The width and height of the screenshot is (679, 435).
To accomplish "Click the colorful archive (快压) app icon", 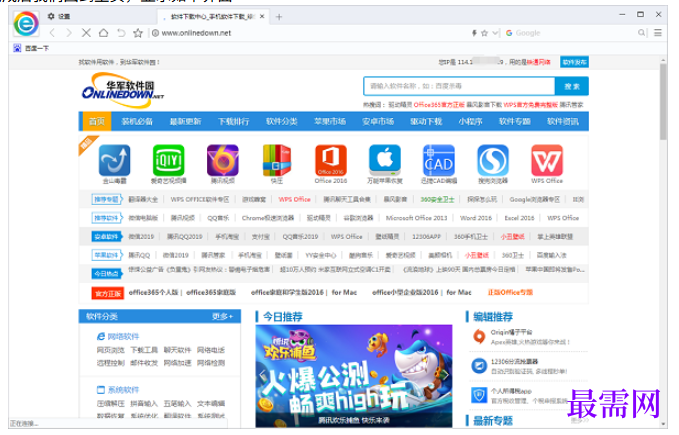I will (x=277, y=160).
